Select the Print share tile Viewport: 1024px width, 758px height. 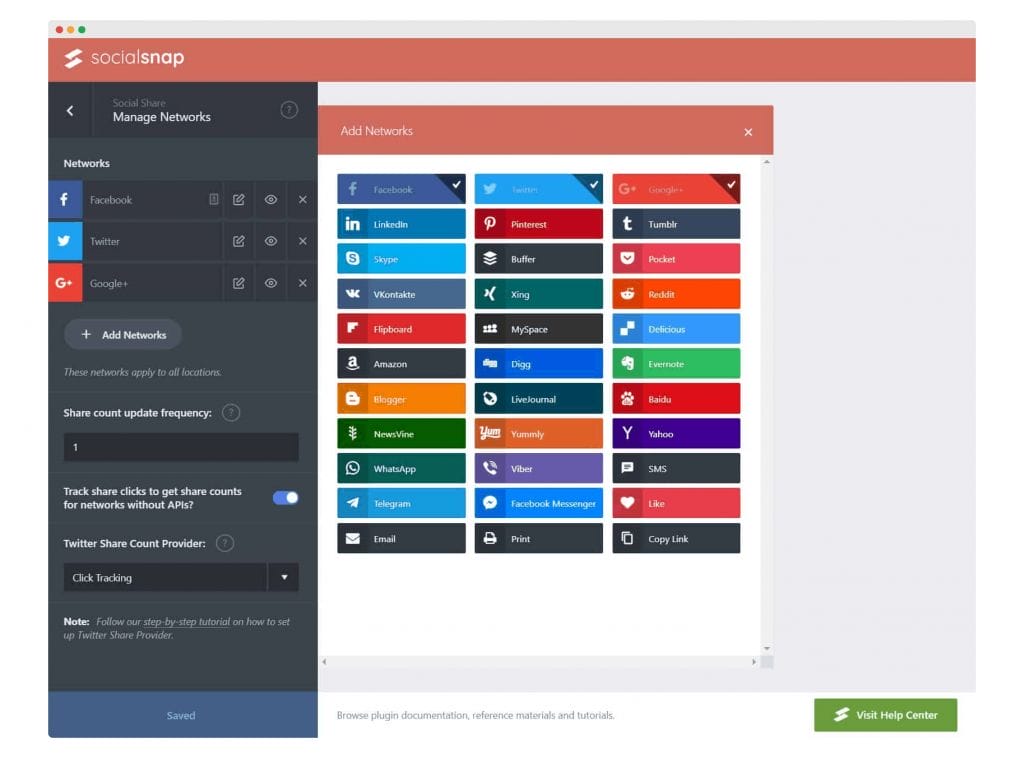[x=538, y=538]
